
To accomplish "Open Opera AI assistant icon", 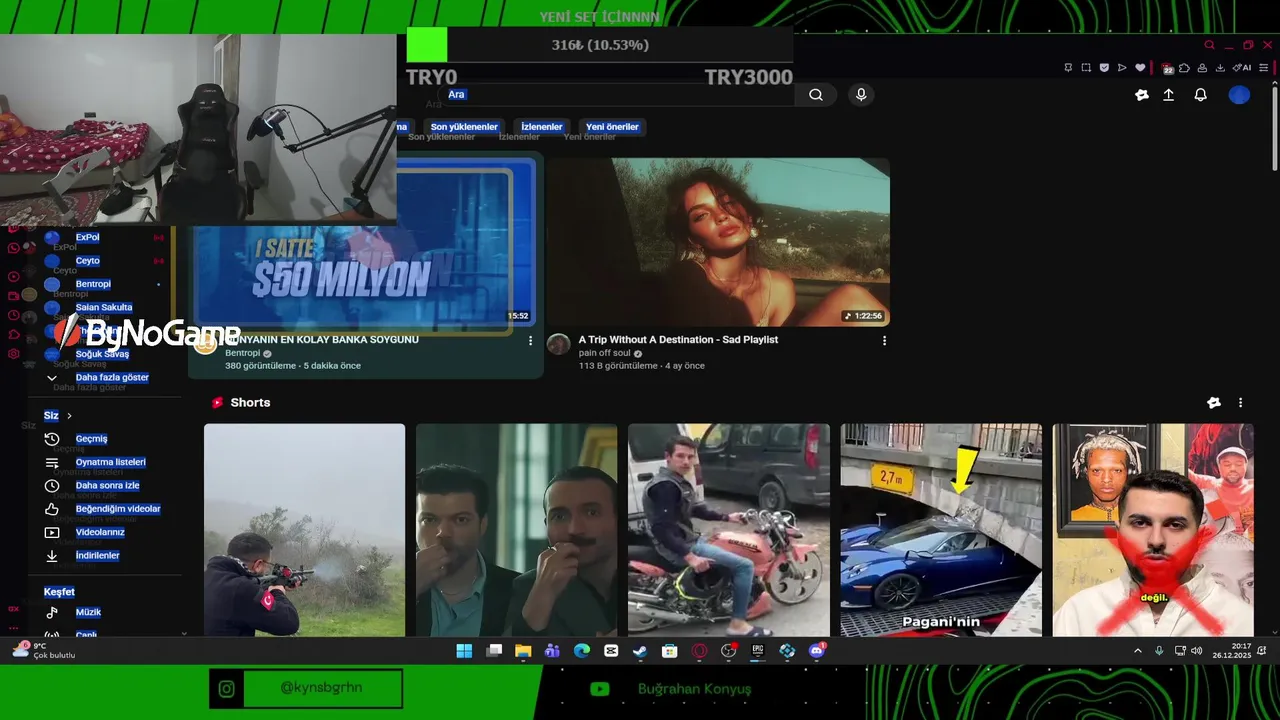I will click(x=1242, y=68).
